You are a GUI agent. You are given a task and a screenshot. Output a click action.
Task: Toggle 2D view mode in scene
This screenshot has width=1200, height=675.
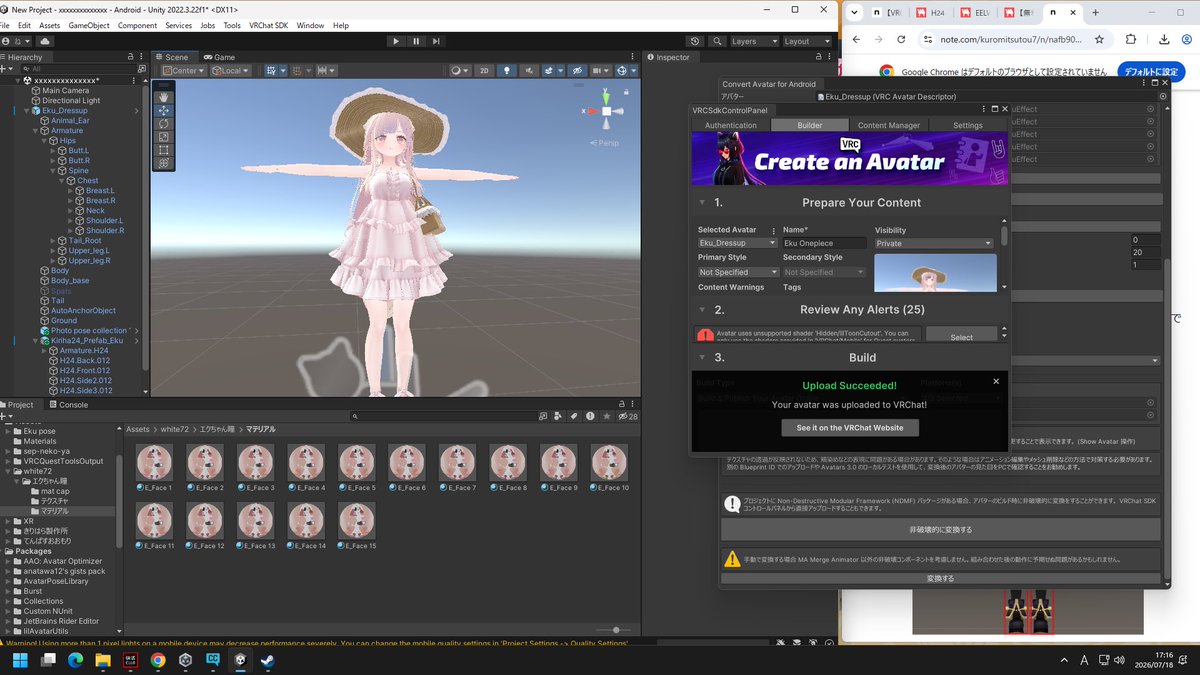[x=484, y=71]
